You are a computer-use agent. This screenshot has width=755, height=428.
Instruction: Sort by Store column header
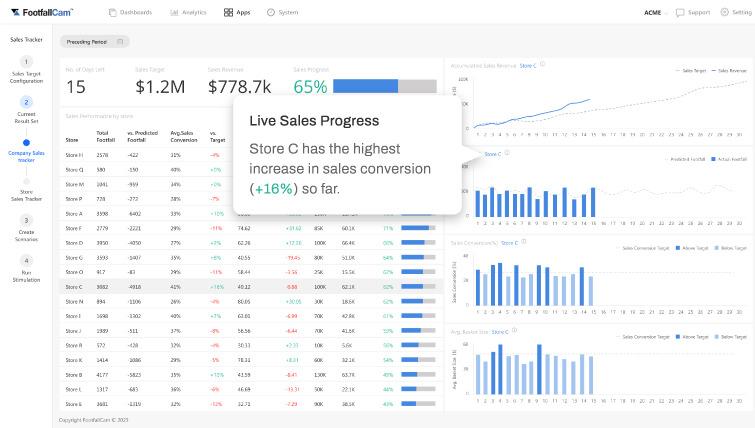pos(72,140)
